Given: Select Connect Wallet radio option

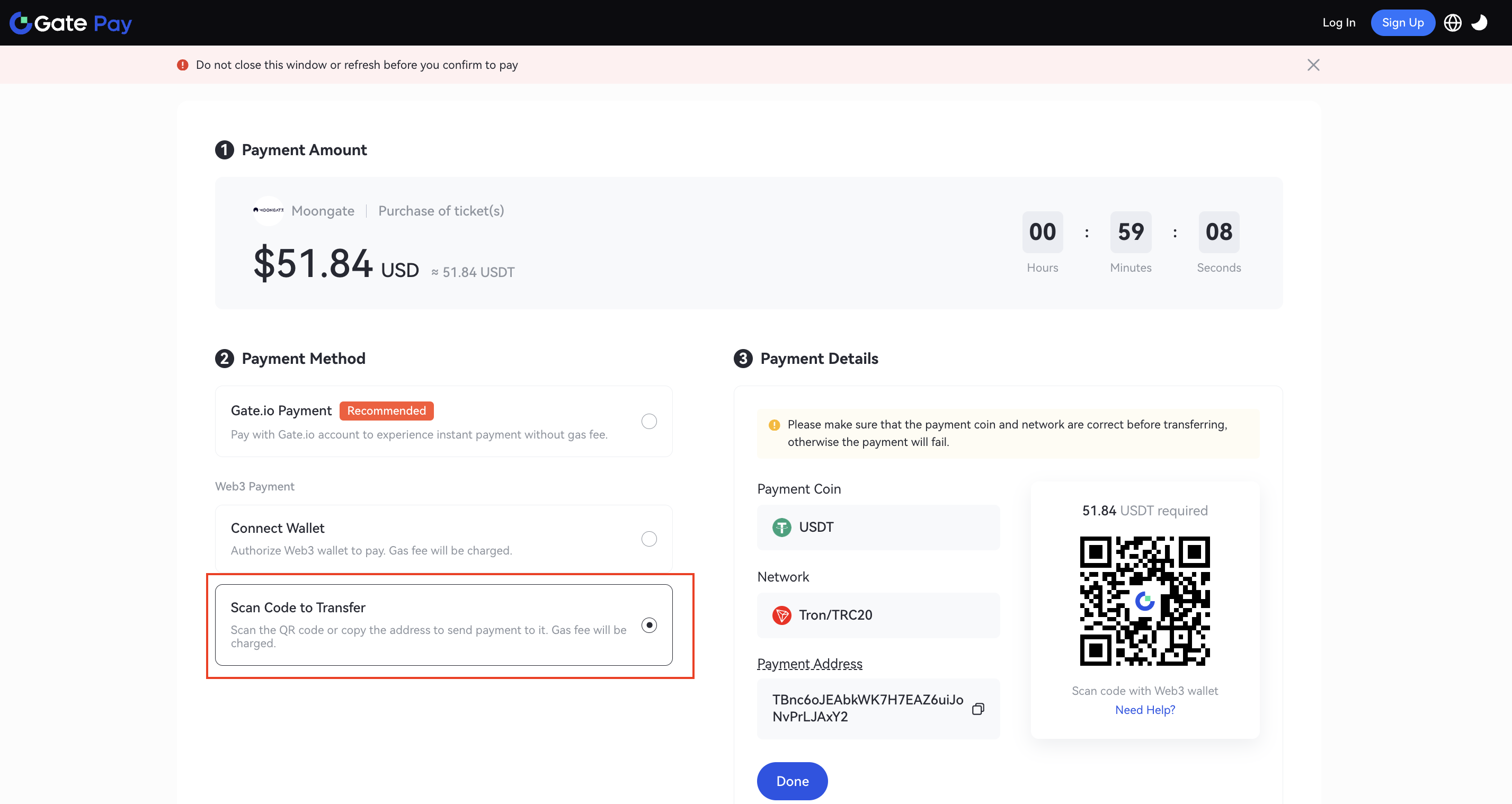Looking at the screenshot, I should 648,538.
